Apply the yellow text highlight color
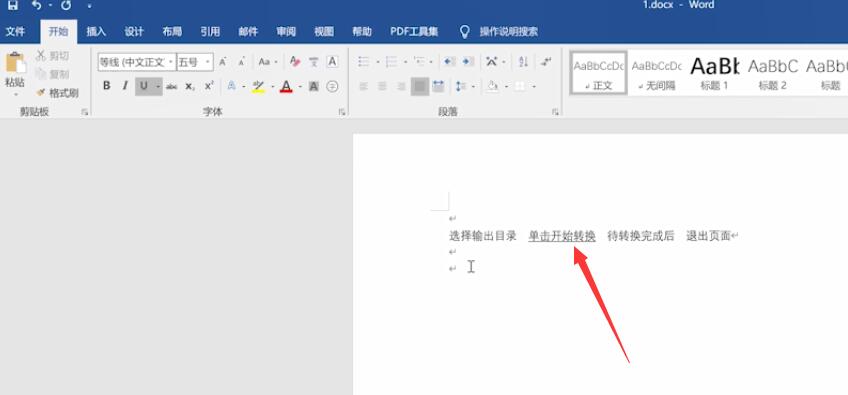848x395 pixels. (x=259, y=86)
